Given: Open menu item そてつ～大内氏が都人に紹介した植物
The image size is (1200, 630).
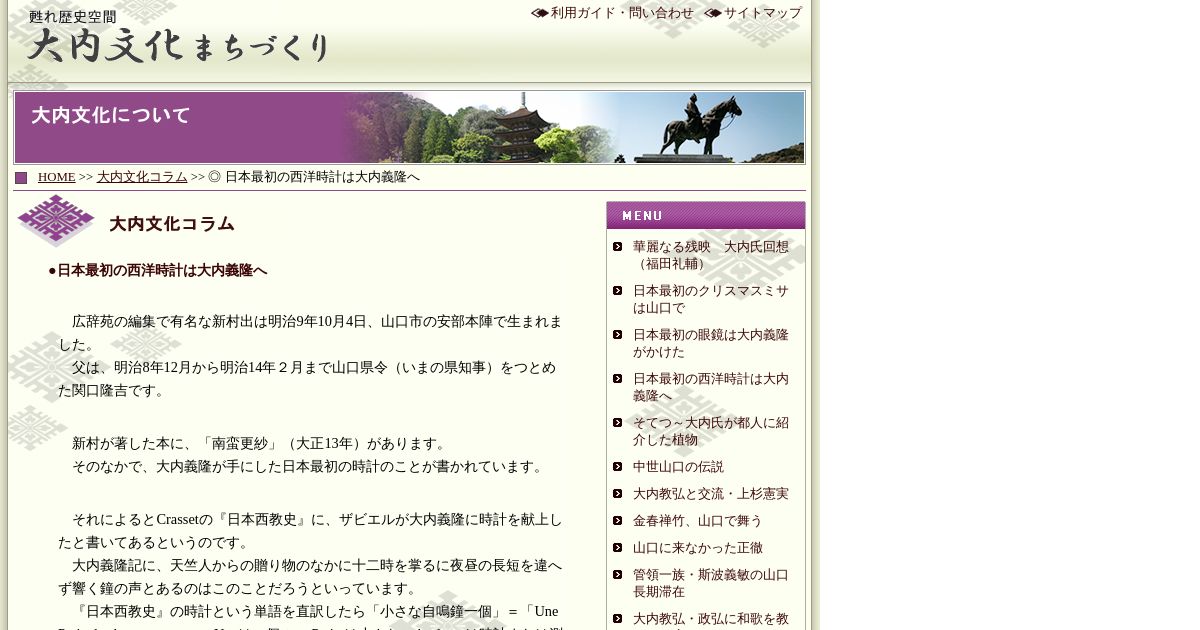Looking at the screenshot, I should point(711,431).
